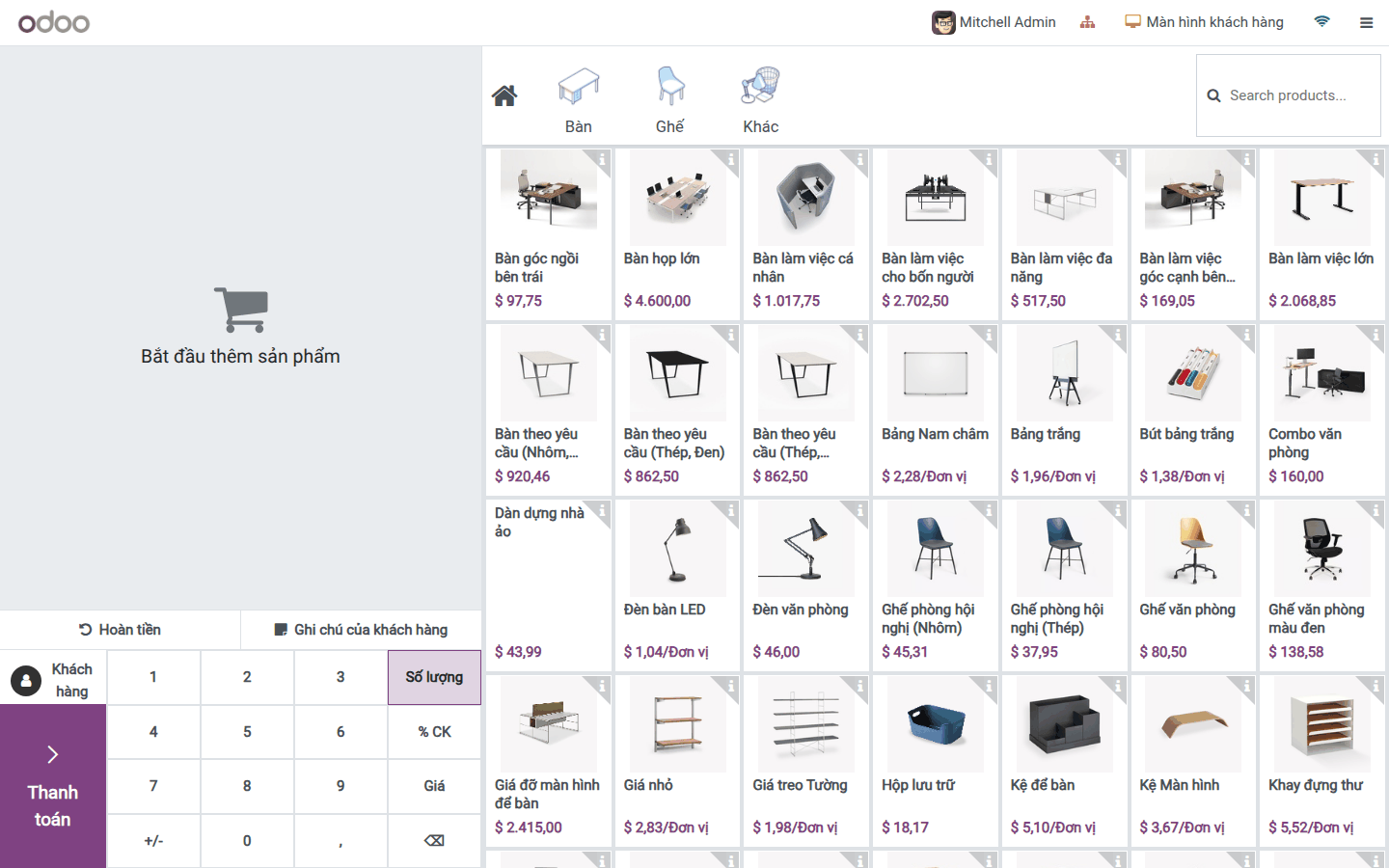
Task: Click the company hierarchy icon
Action: (x=1088, y=22)
